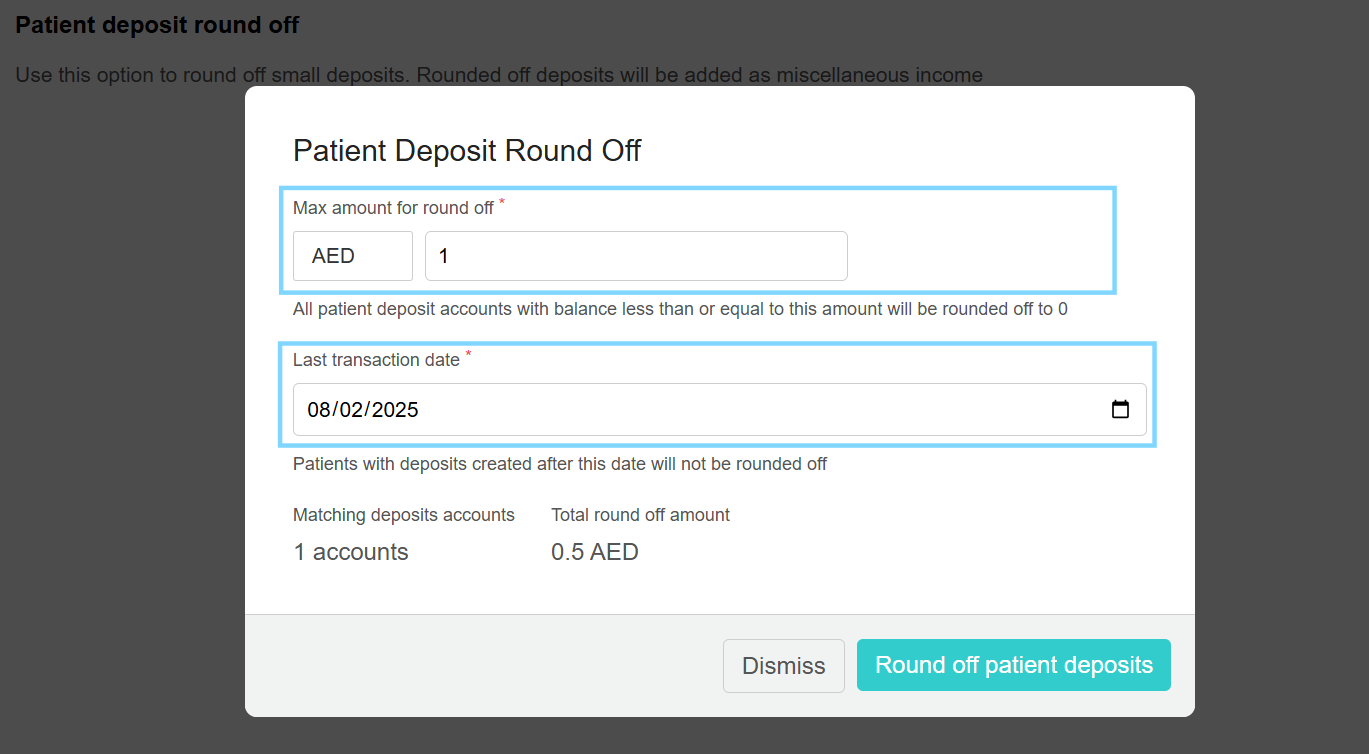Click the miscellaneous income description text
Viewport: 1369px width, 754px height.
(x=499, y=75)
